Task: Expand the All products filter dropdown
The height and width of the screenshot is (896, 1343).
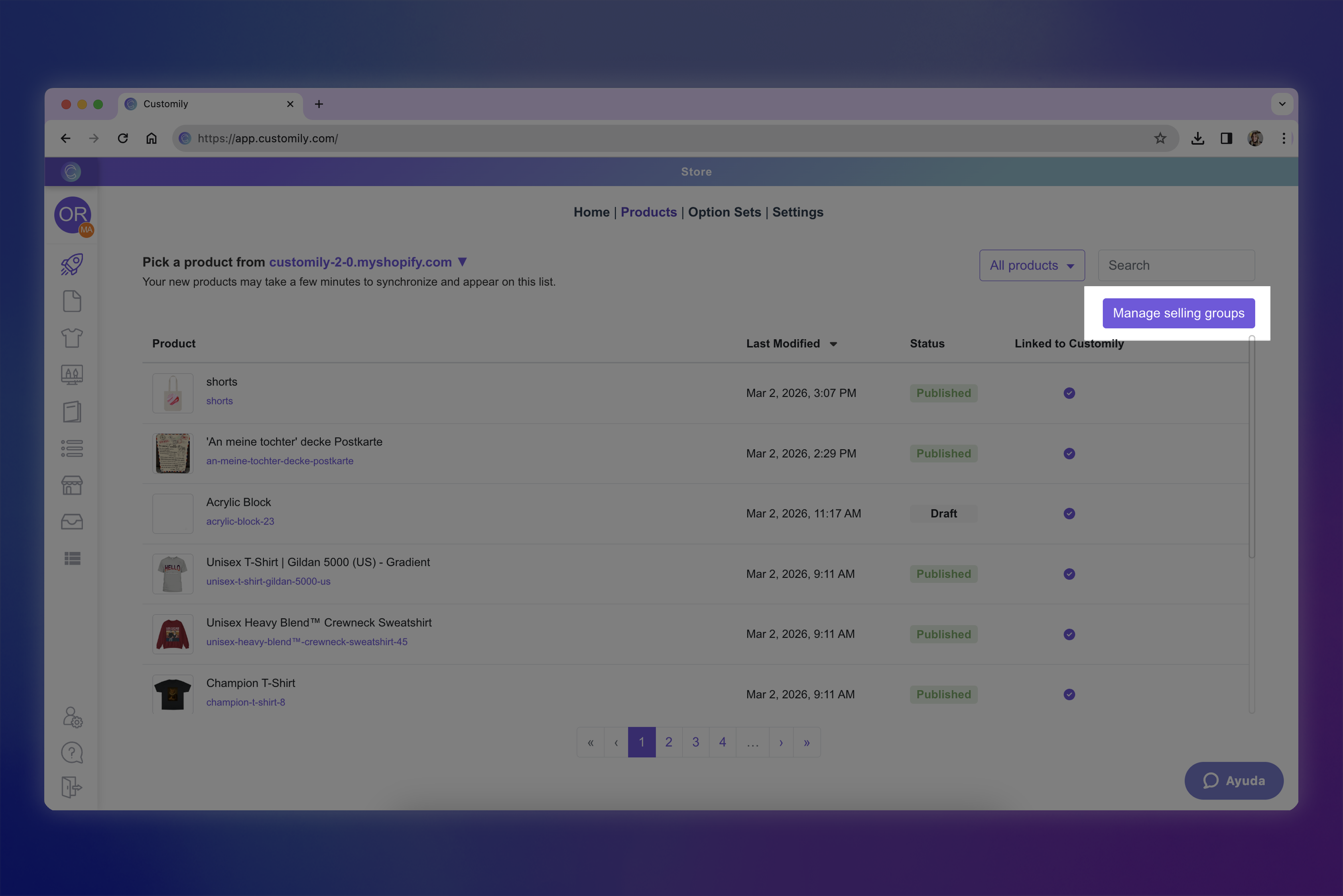Action: [1032, 265]
